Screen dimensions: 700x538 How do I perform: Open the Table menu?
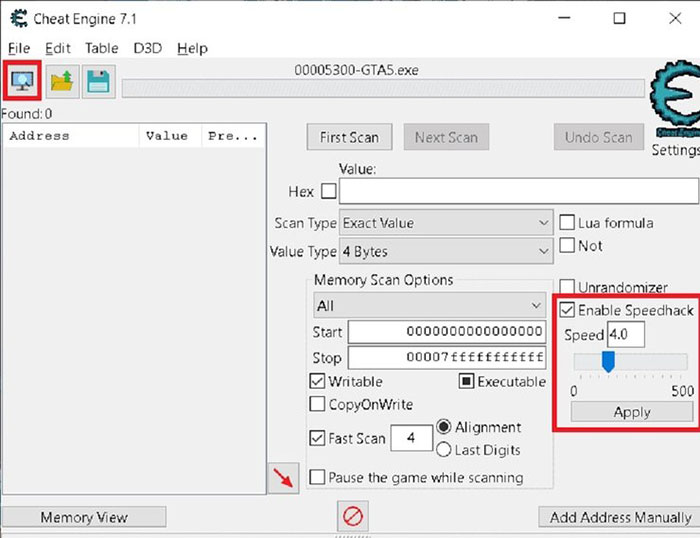coord(102,48)
